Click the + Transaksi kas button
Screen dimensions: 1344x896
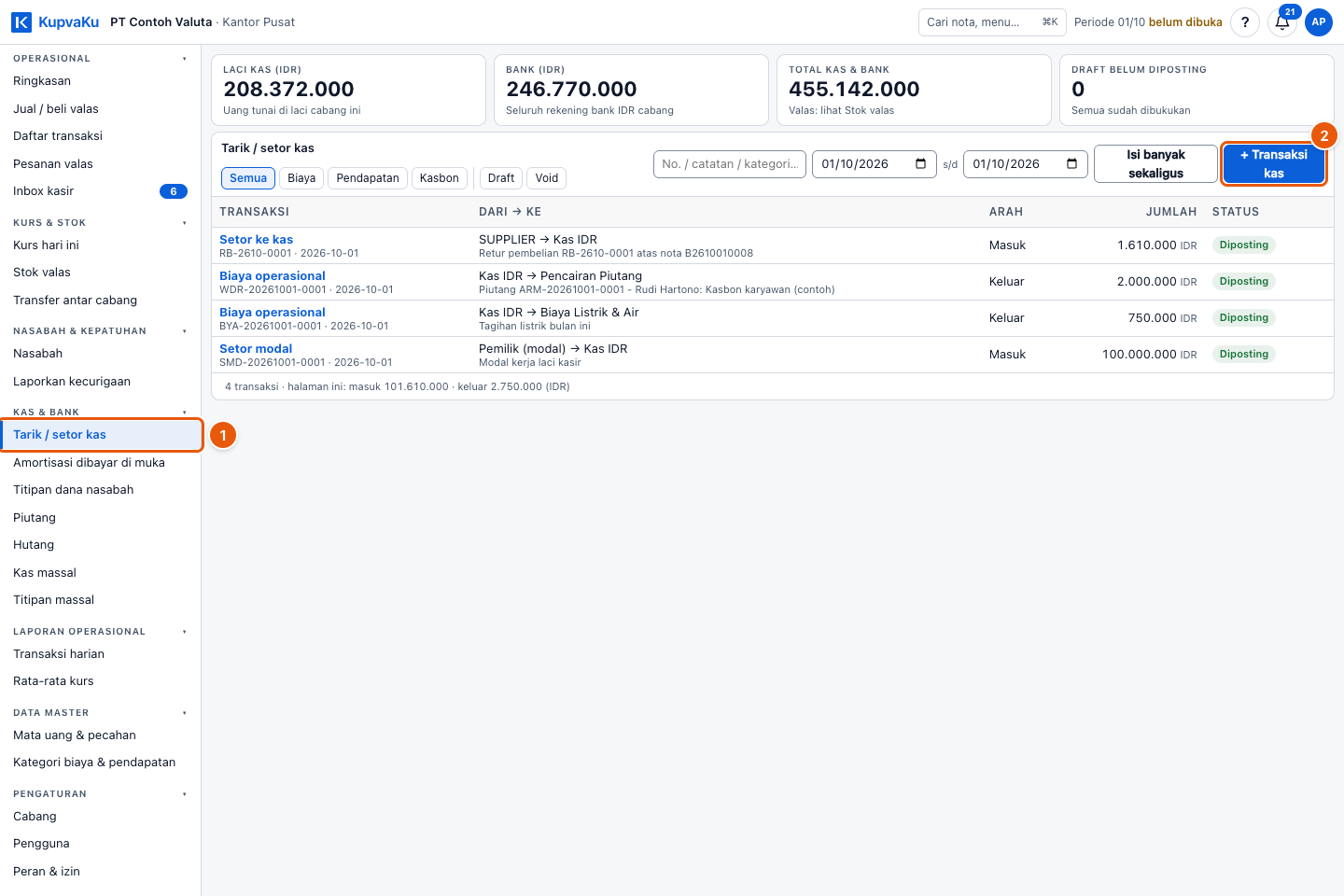click(x=1274, y=164)
